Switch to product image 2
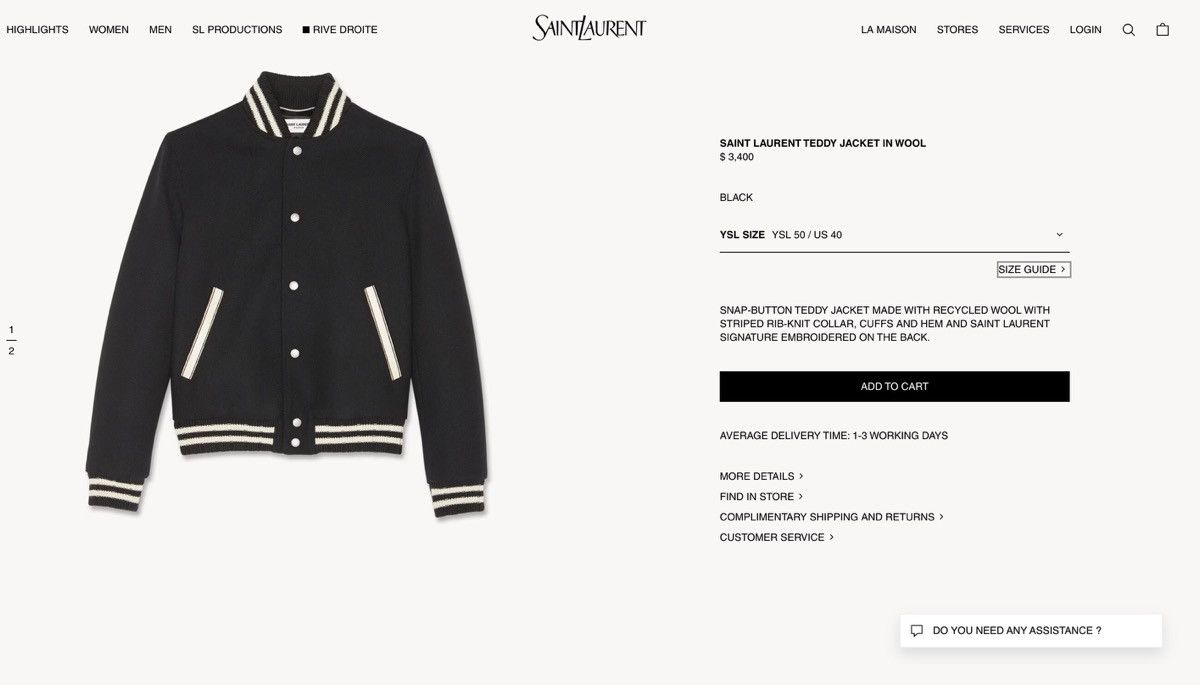The height and width of the screenshot is (685, 1200). click(x=11, y=351)
